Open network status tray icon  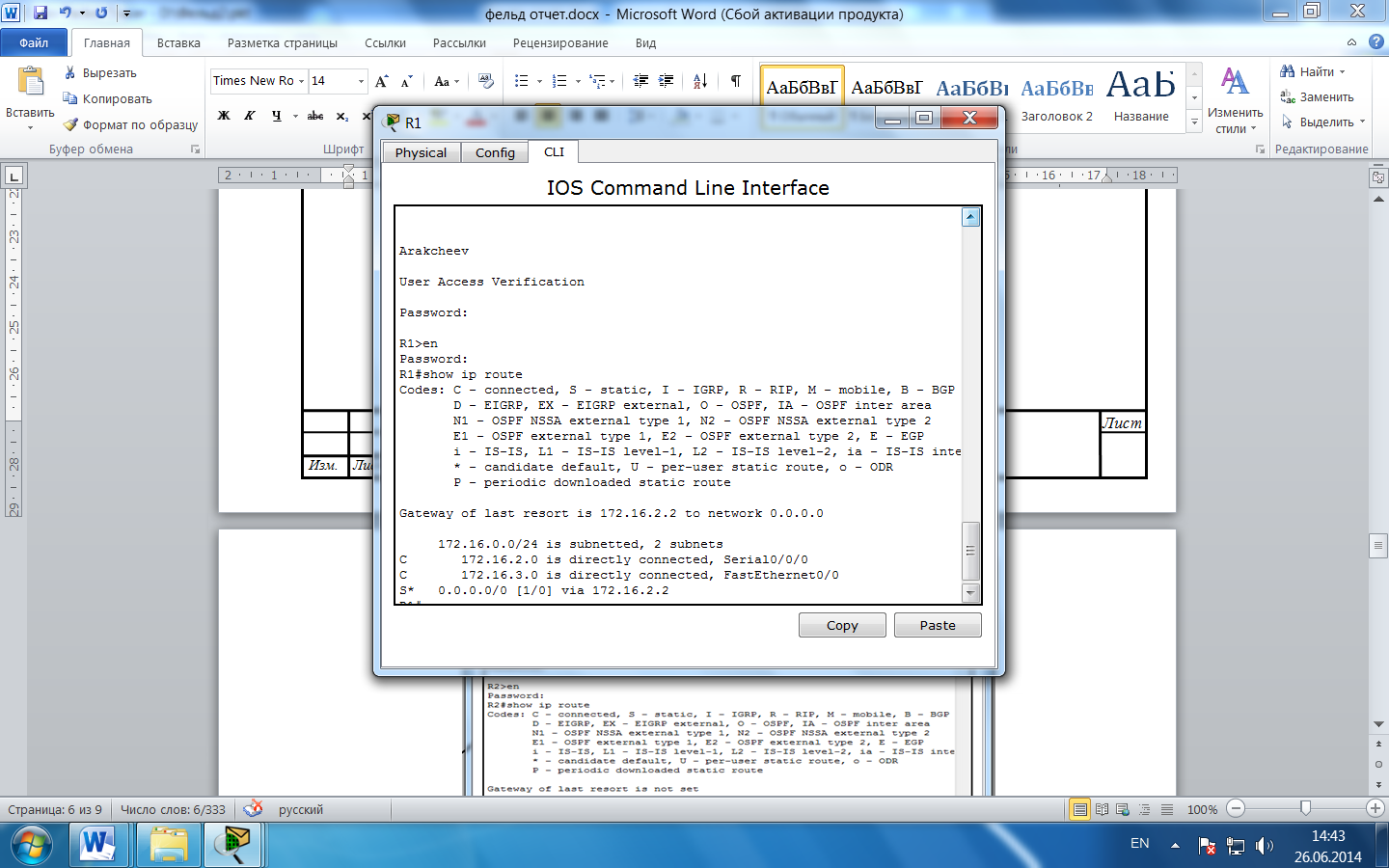point(1235,846)
